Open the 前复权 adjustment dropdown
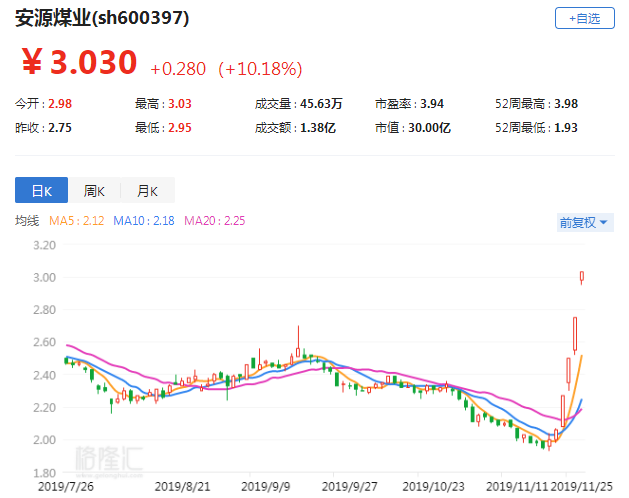 585,222
